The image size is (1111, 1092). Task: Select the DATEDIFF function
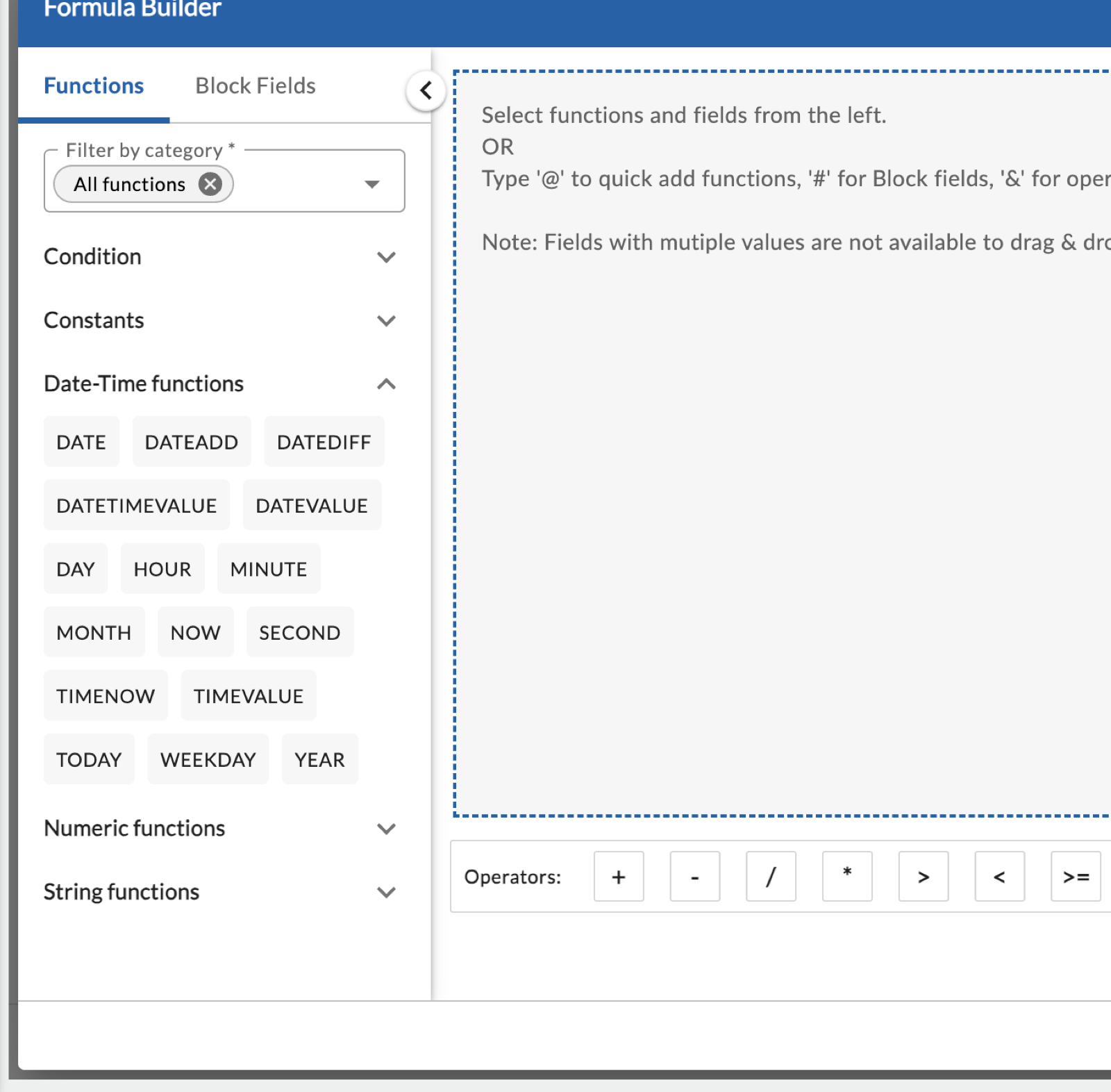pyautogui.click(x=324, y=442)
